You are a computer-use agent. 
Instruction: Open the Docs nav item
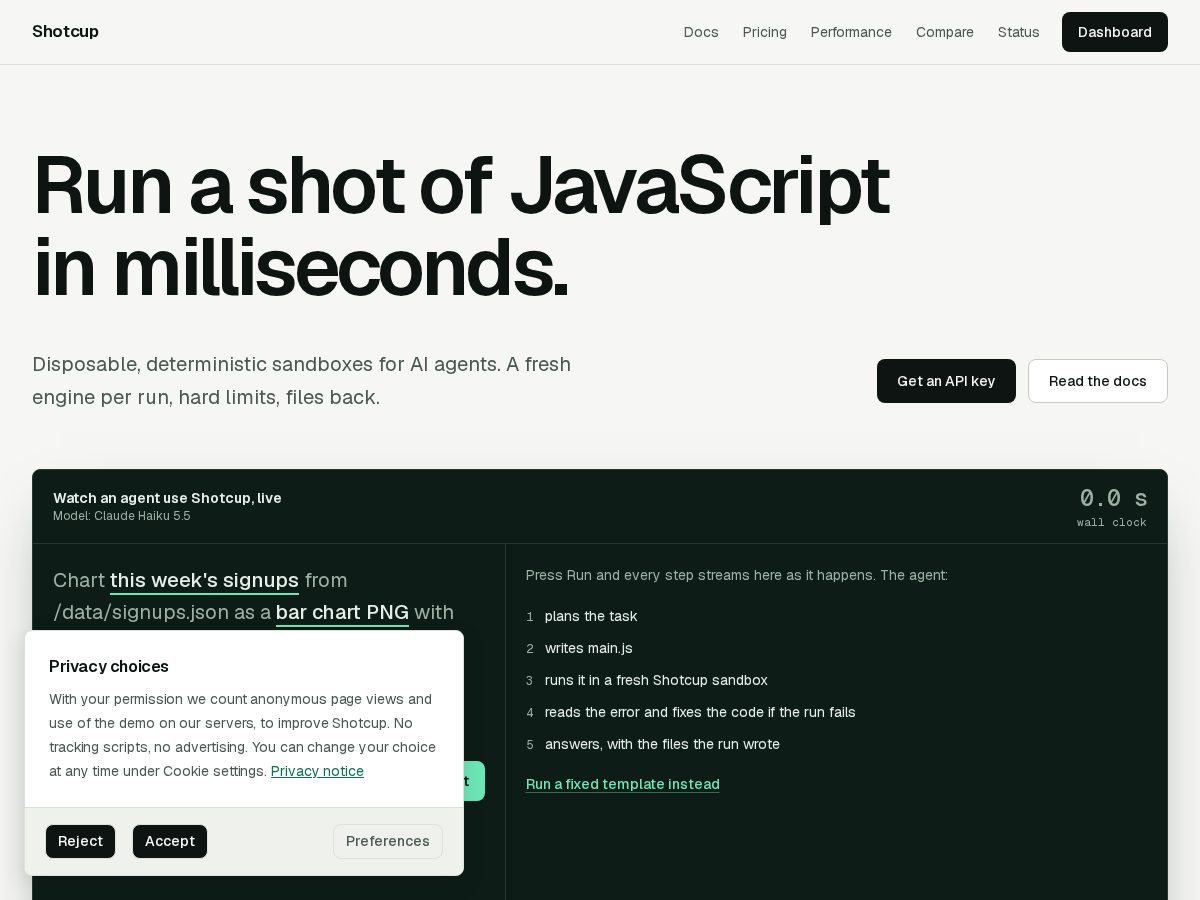click(701, 32)
